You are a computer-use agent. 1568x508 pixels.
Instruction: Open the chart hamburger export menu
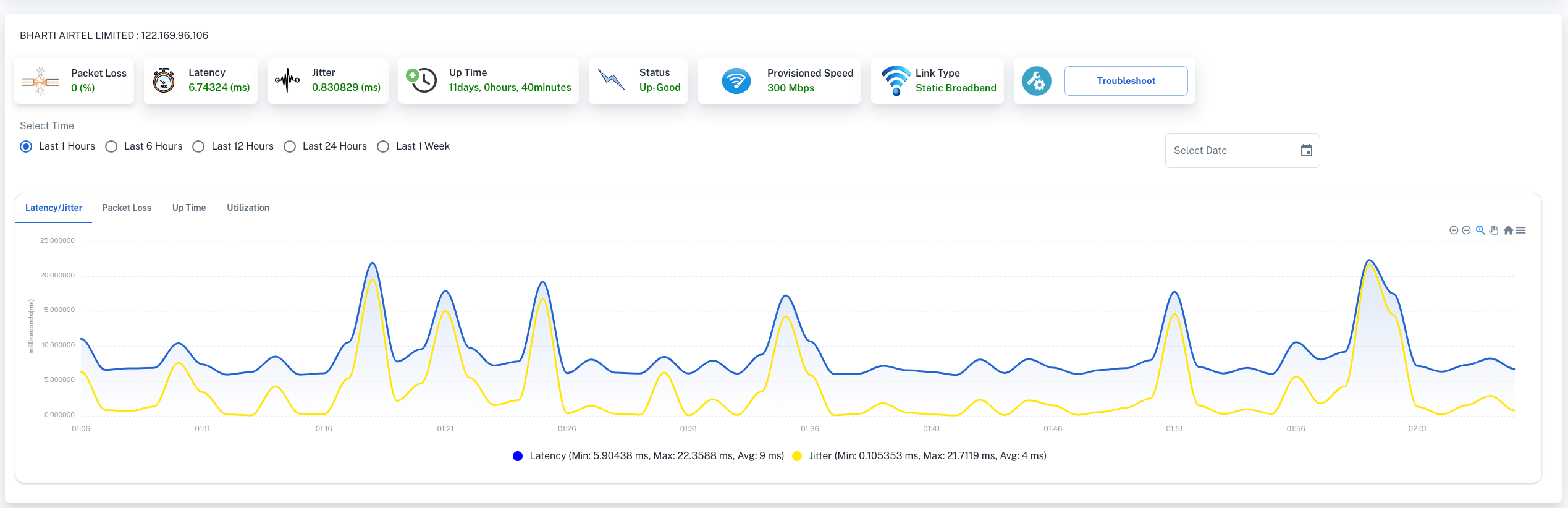pos(1521,231)
